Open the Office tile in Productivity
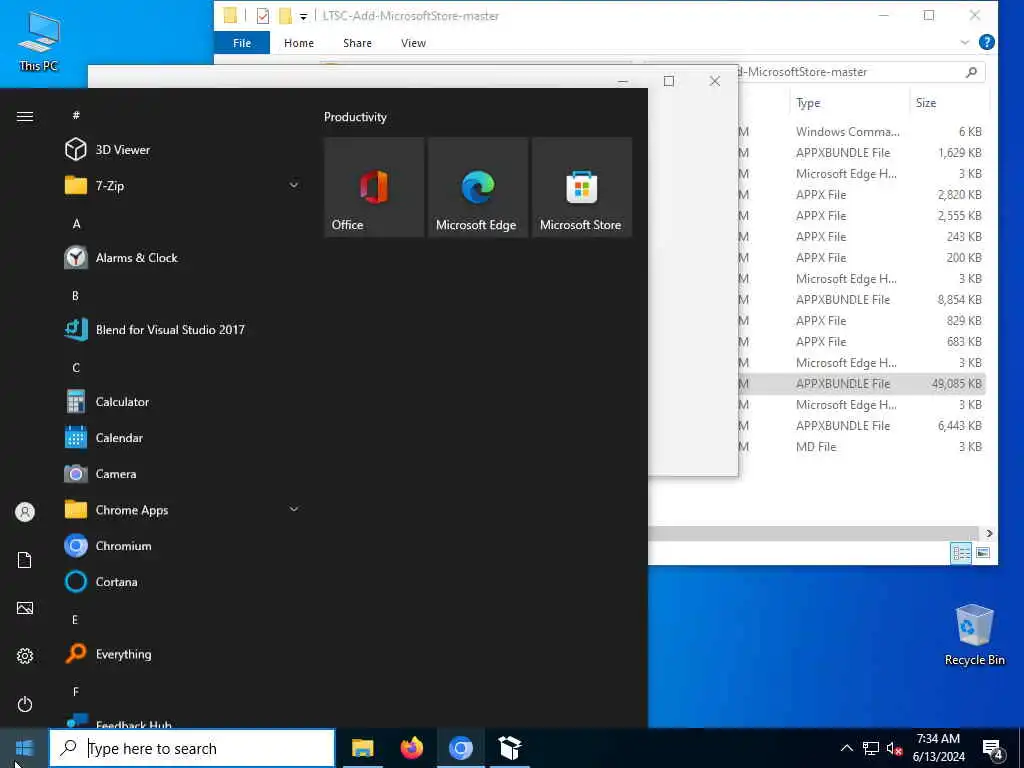Screen dimensions: 1024x768 [x=374, y=187]
